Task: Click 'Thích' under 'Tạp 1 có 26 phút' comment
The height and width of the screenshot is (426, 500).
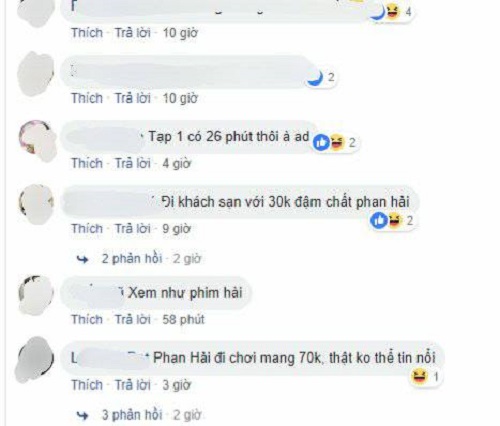Action: point(87,163)
